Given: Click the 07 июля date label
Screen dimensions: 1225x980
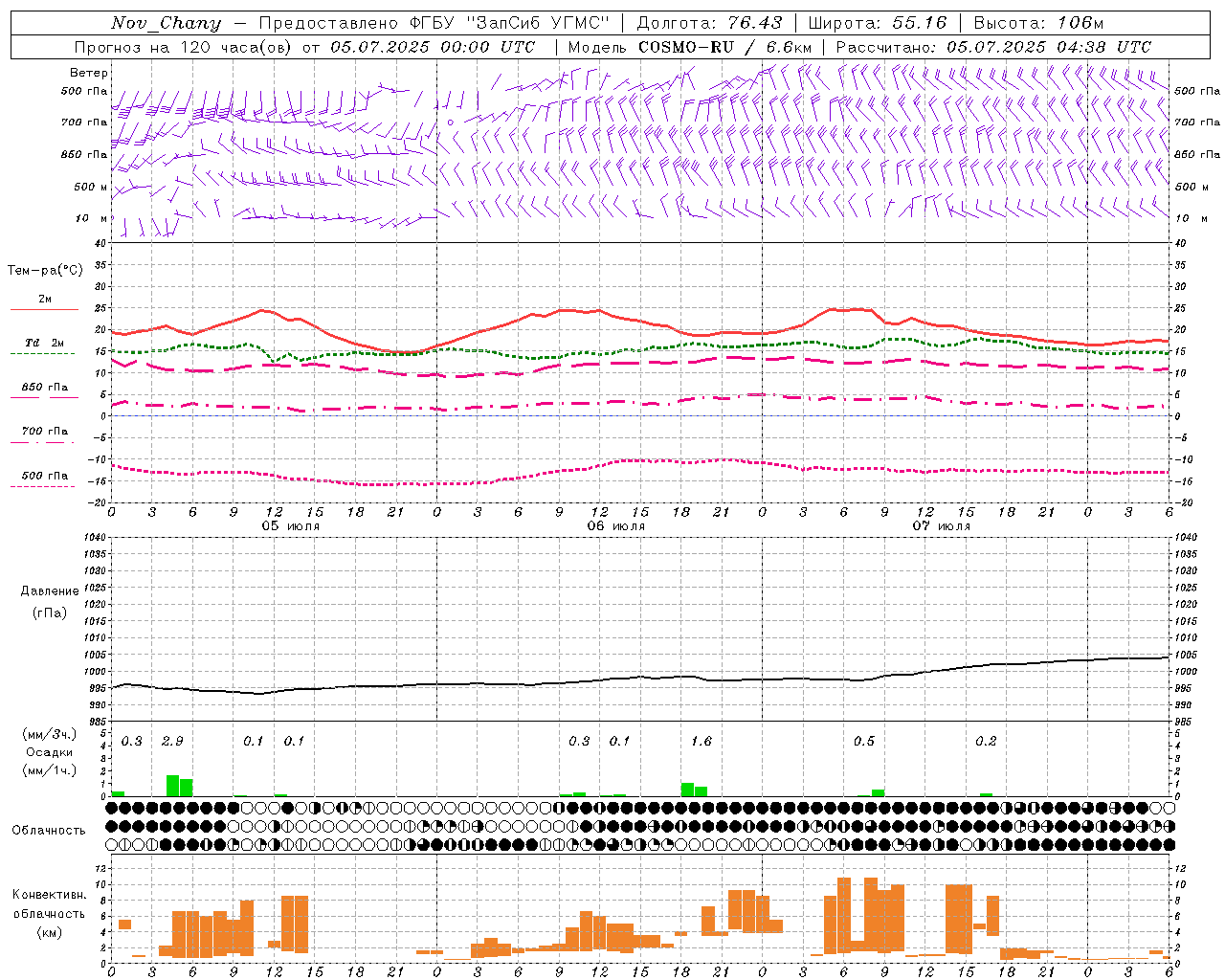Looking at the screenshot, I should [x=942, y=526].
